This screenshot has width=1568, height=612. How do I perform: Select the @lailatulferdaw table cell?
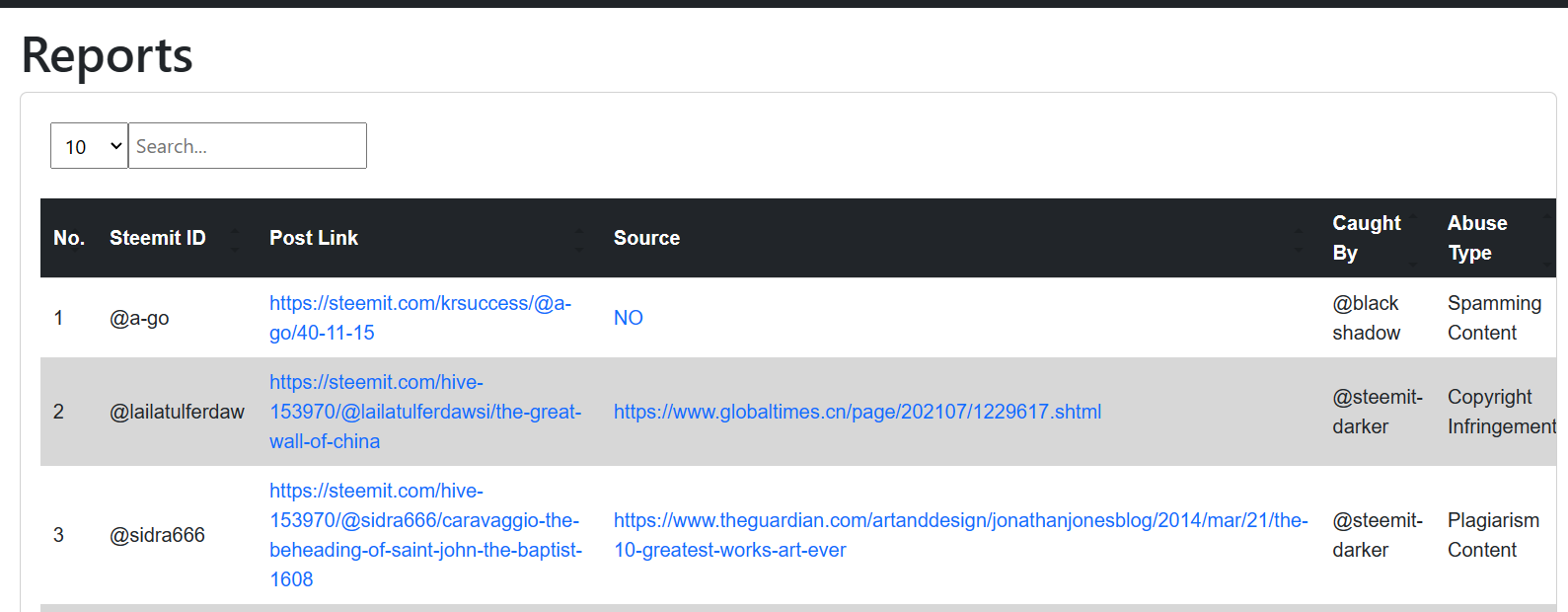[177, 412]
